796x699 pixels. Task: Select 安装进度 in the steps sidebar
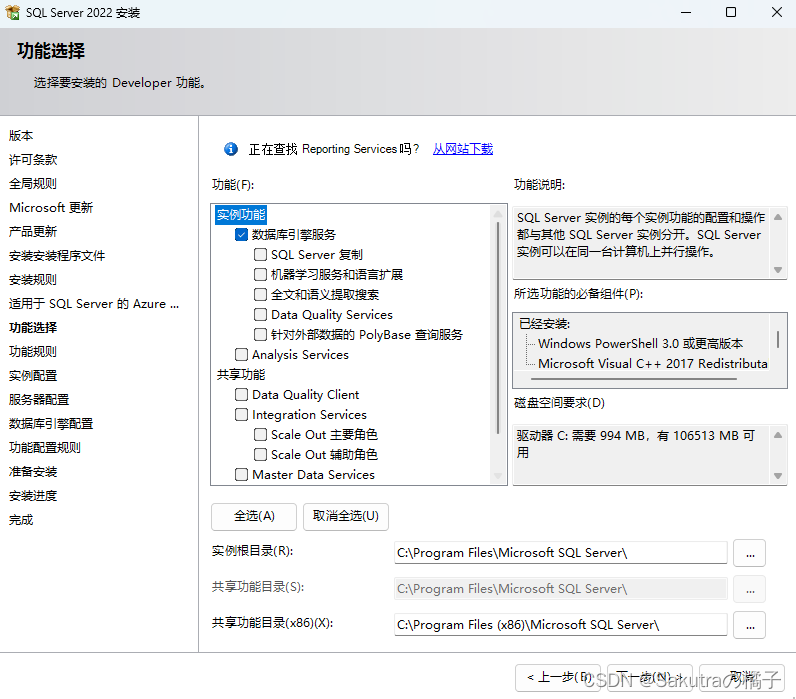tap(32, 495)
